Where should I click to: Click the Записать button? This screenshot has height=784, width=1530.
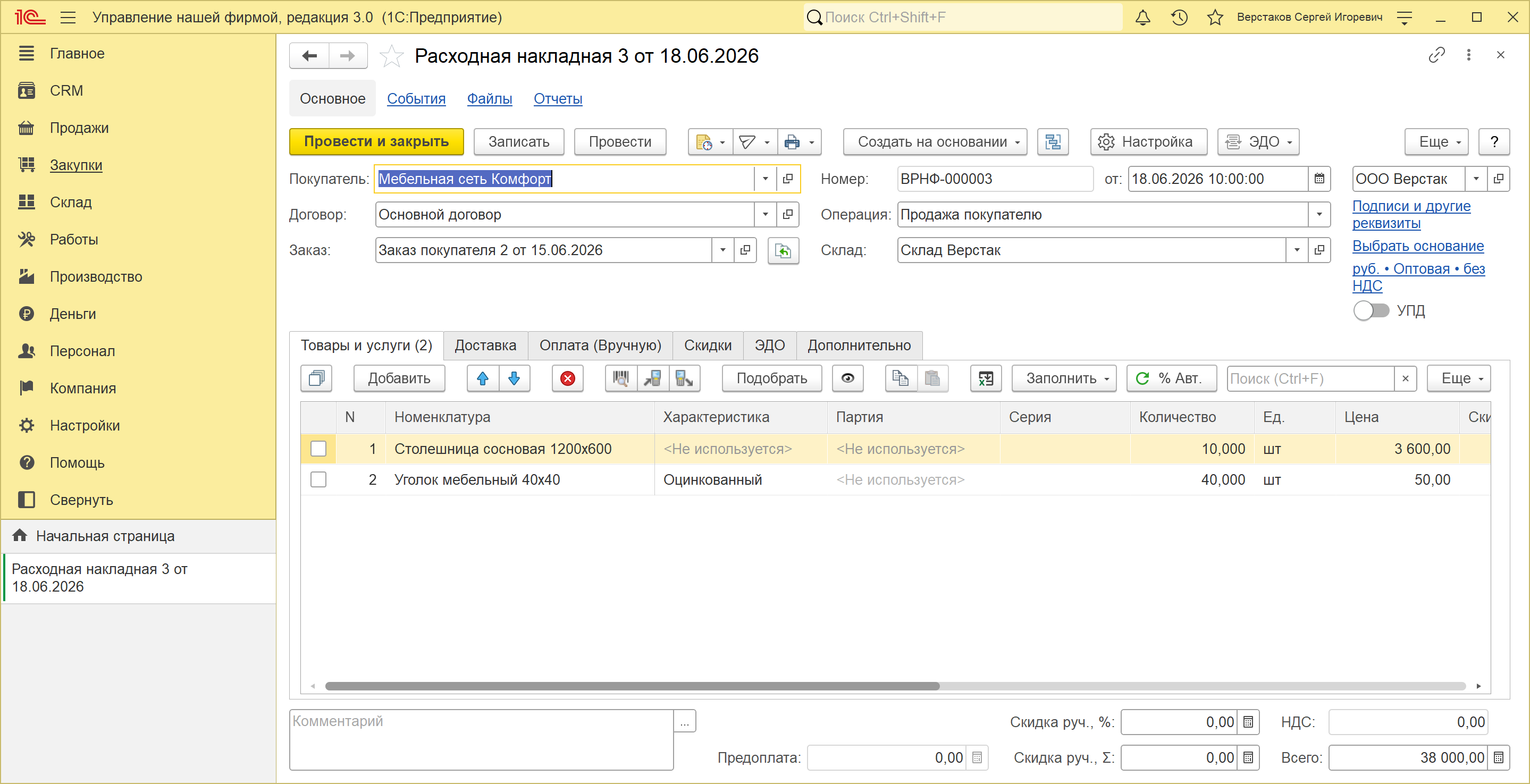point(518,142)
